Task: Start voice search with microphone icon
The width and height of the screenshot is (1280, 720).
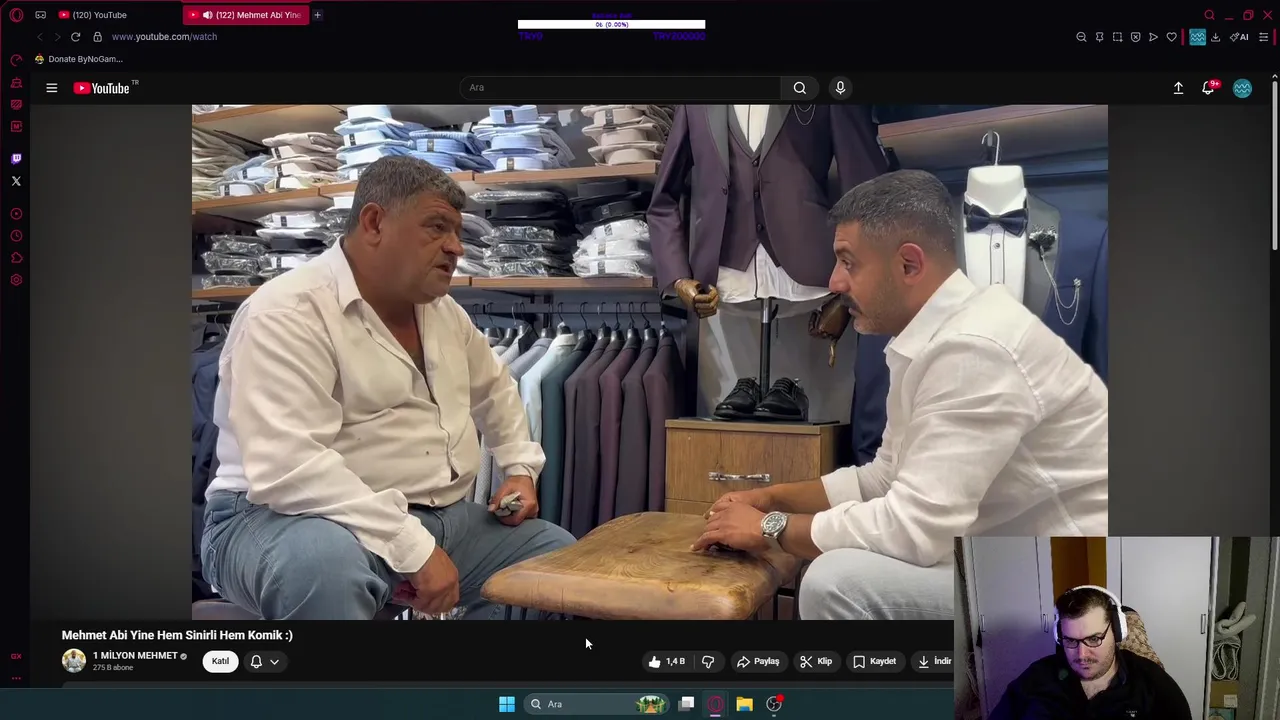Action: click(840, 88)
